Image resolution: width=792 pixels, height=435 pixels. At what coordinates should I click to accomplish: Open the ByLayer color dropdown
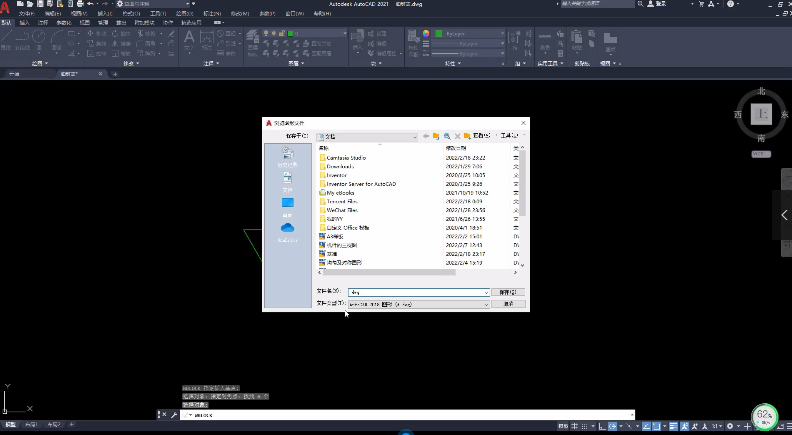click(x=502, y=33)
